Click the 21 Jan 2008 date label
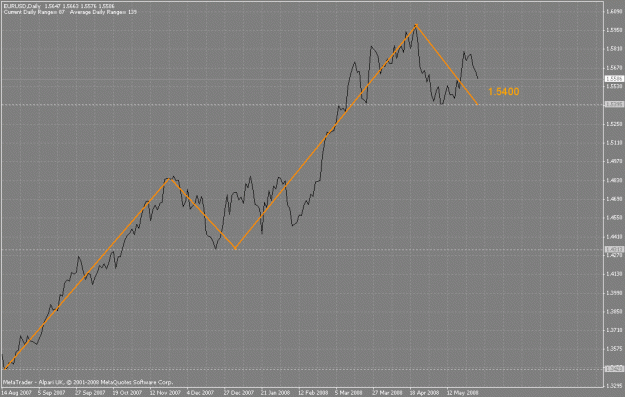Screen dimensions: 625x397 pos(275,393)
